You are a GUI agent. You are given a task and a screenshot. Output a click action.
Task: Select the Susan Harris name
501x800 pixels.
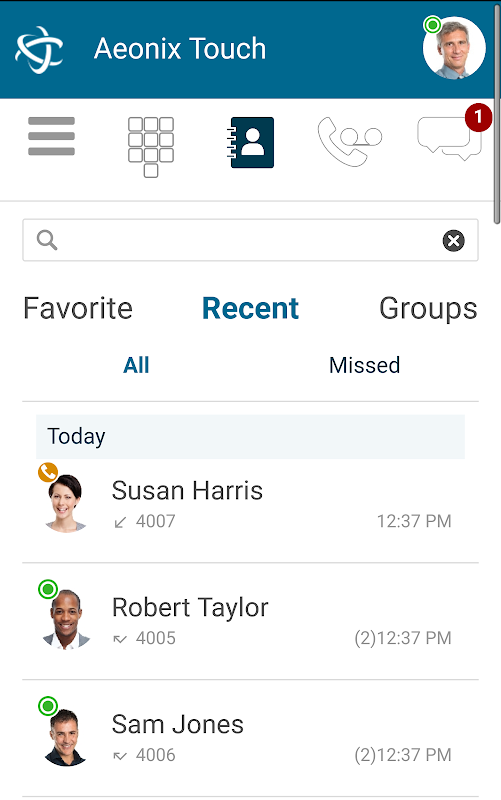187,491
